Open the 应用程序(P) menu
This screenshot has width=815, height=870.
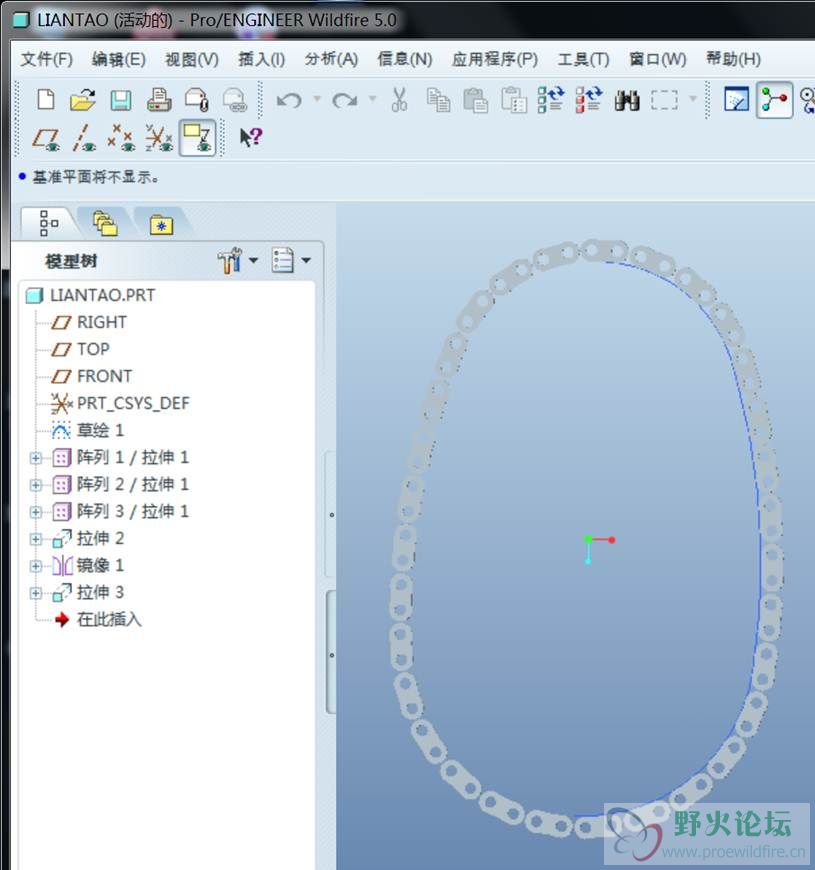click(494, 59)
